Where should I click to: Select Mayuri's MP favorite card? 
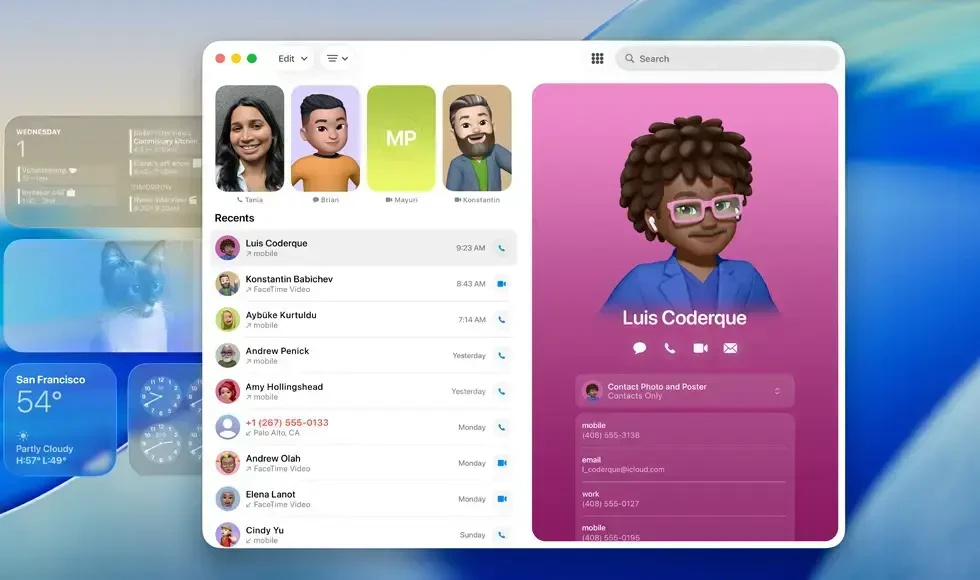(x=401, y=138)
